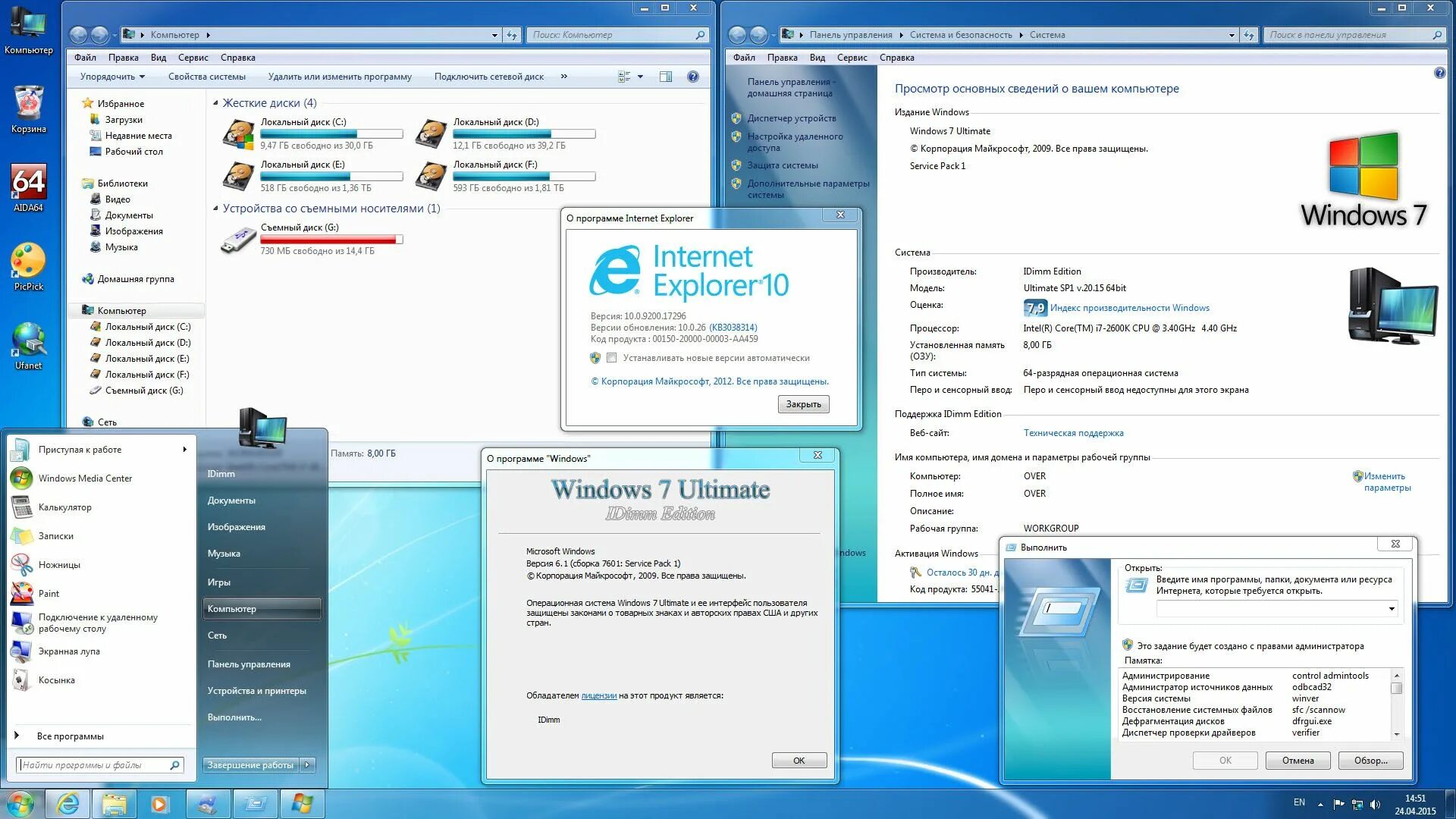Image resolution: width=1456 pixels, height=819 pixels.
Task: Click Свойства системы toolbar button
Action: 206,77
